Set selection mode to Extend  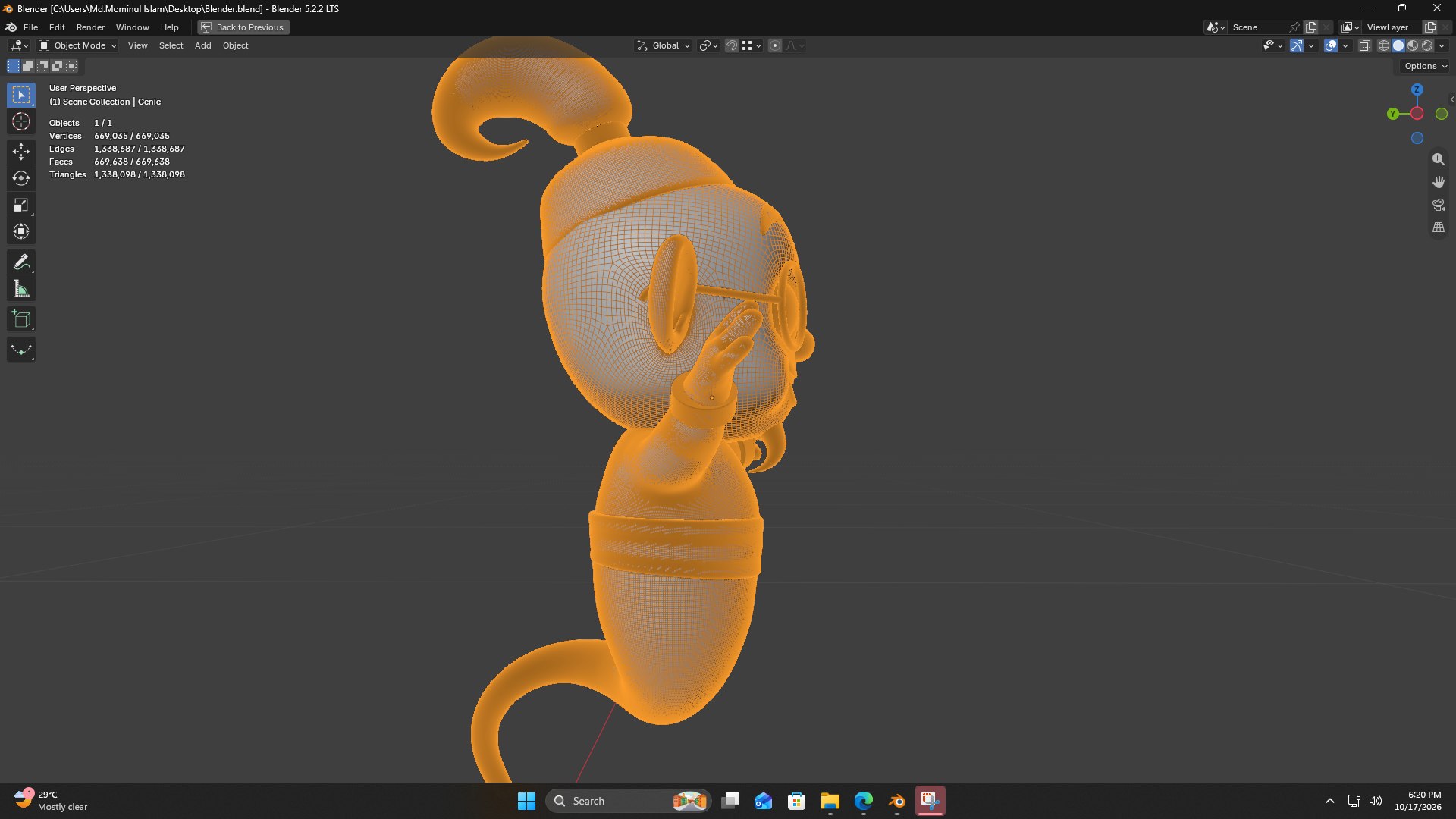pyautogui.click(x=28, y=66)
